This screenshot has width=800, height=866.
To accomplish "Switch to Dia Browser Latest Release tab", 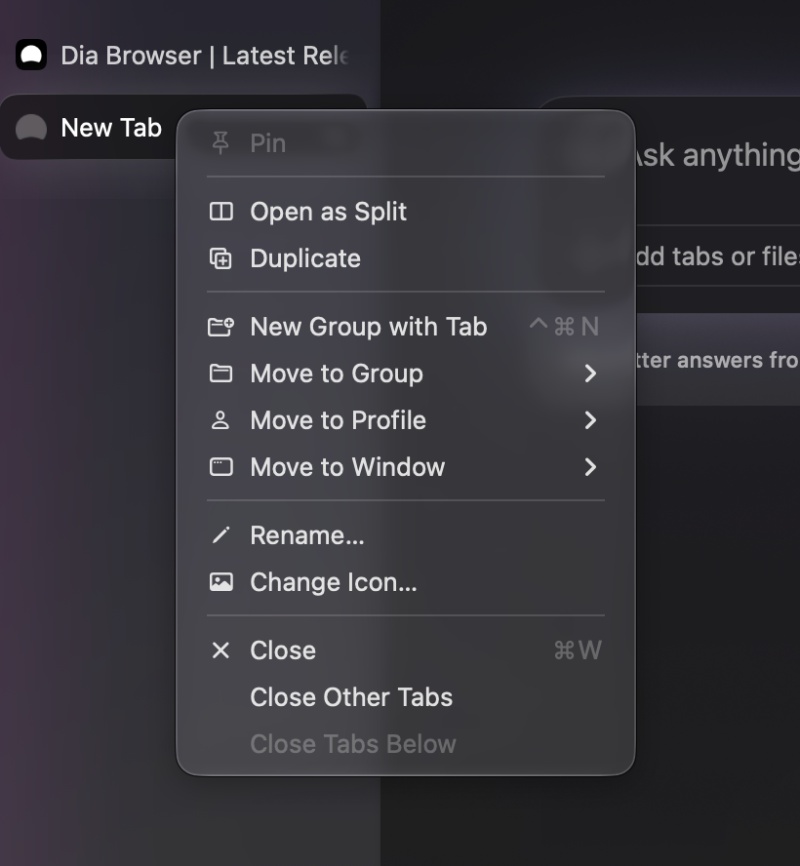I will coord(182,55).
